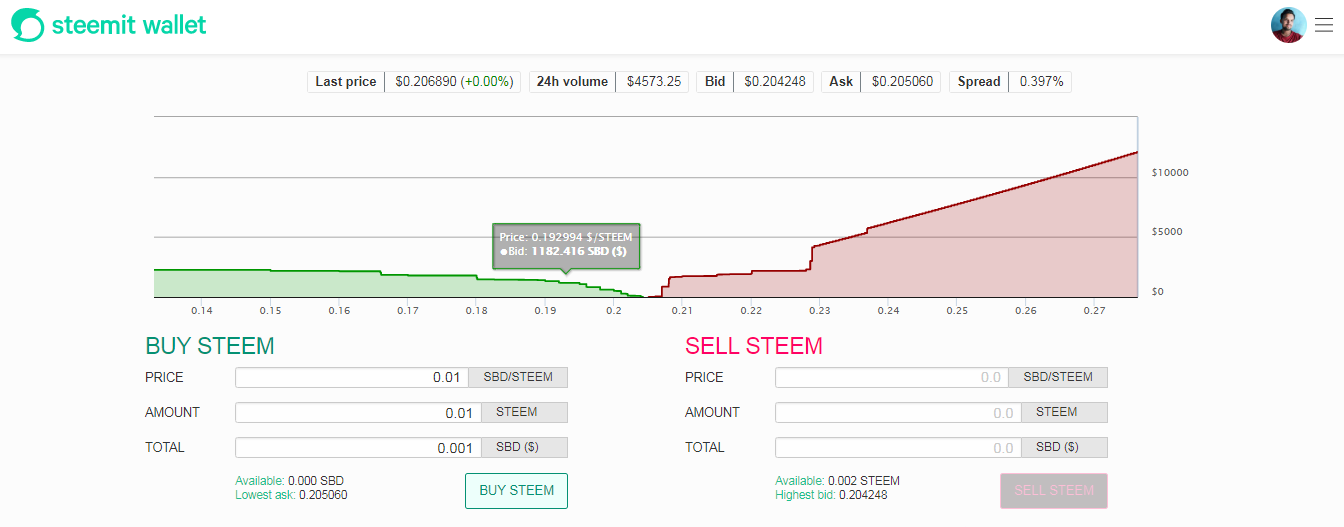The height and width of the screenshot is (527, 1344).
Task: Focus the Buy Steem total input field
Action: [x=358, y=448]
